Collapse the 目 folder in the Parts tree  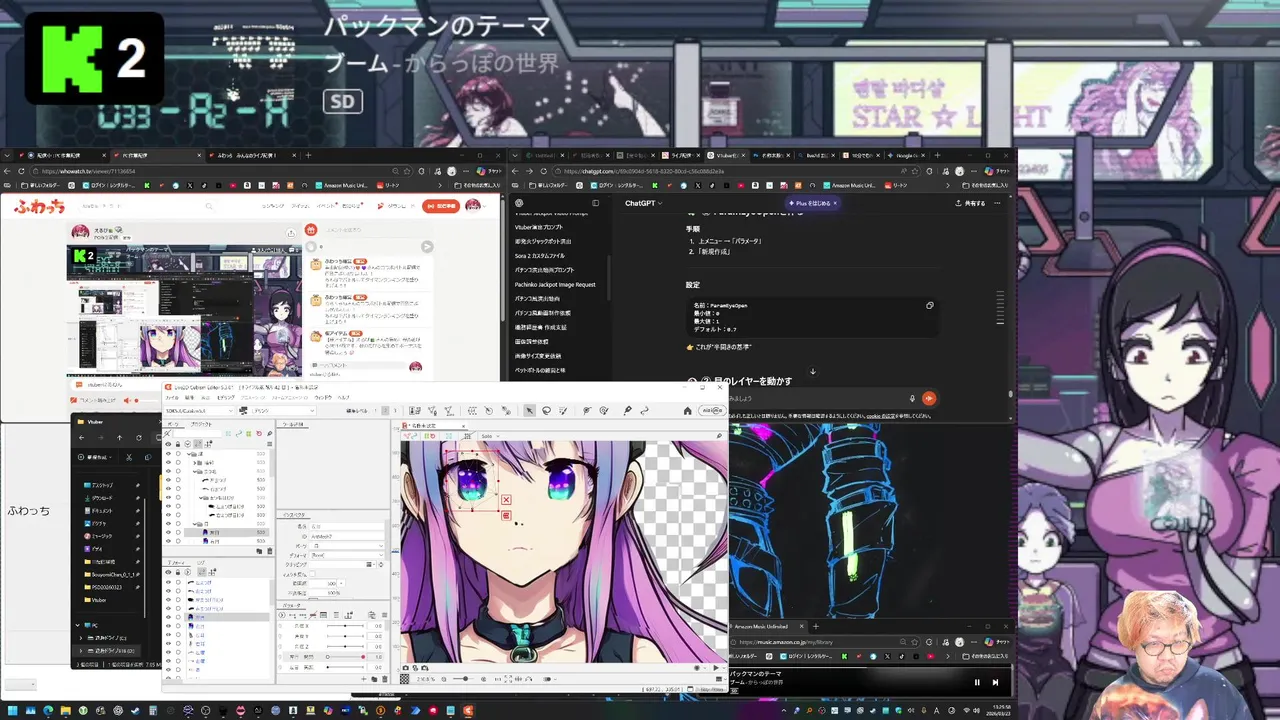pyautogui.click(x=195, y=524)
